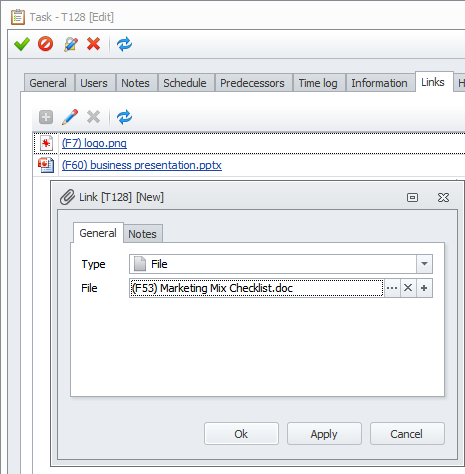The image size is (465, 474).
Task: Open the Type dropdown arrow
Action: coord(424,264)
